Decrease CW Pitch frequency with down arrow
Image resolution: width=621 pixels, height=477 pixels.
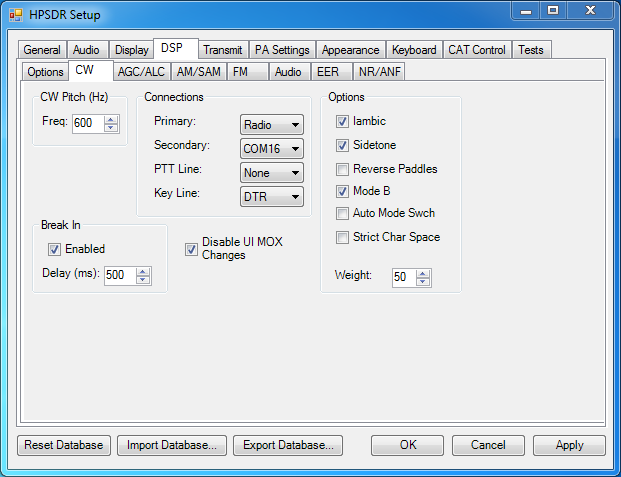pyautogui.click(x=111, y=128)
